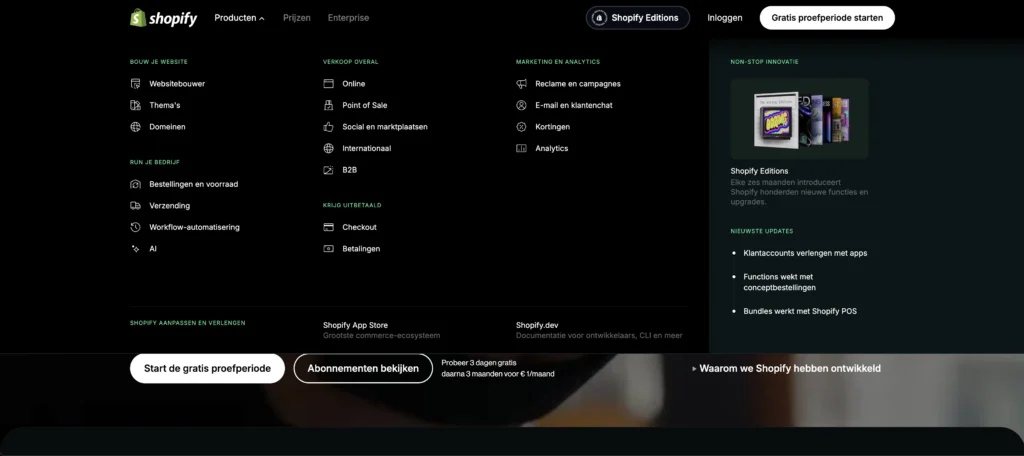Click the Inloggen link
Viewport: 1024px width, 456px height.
click(725, 18)
